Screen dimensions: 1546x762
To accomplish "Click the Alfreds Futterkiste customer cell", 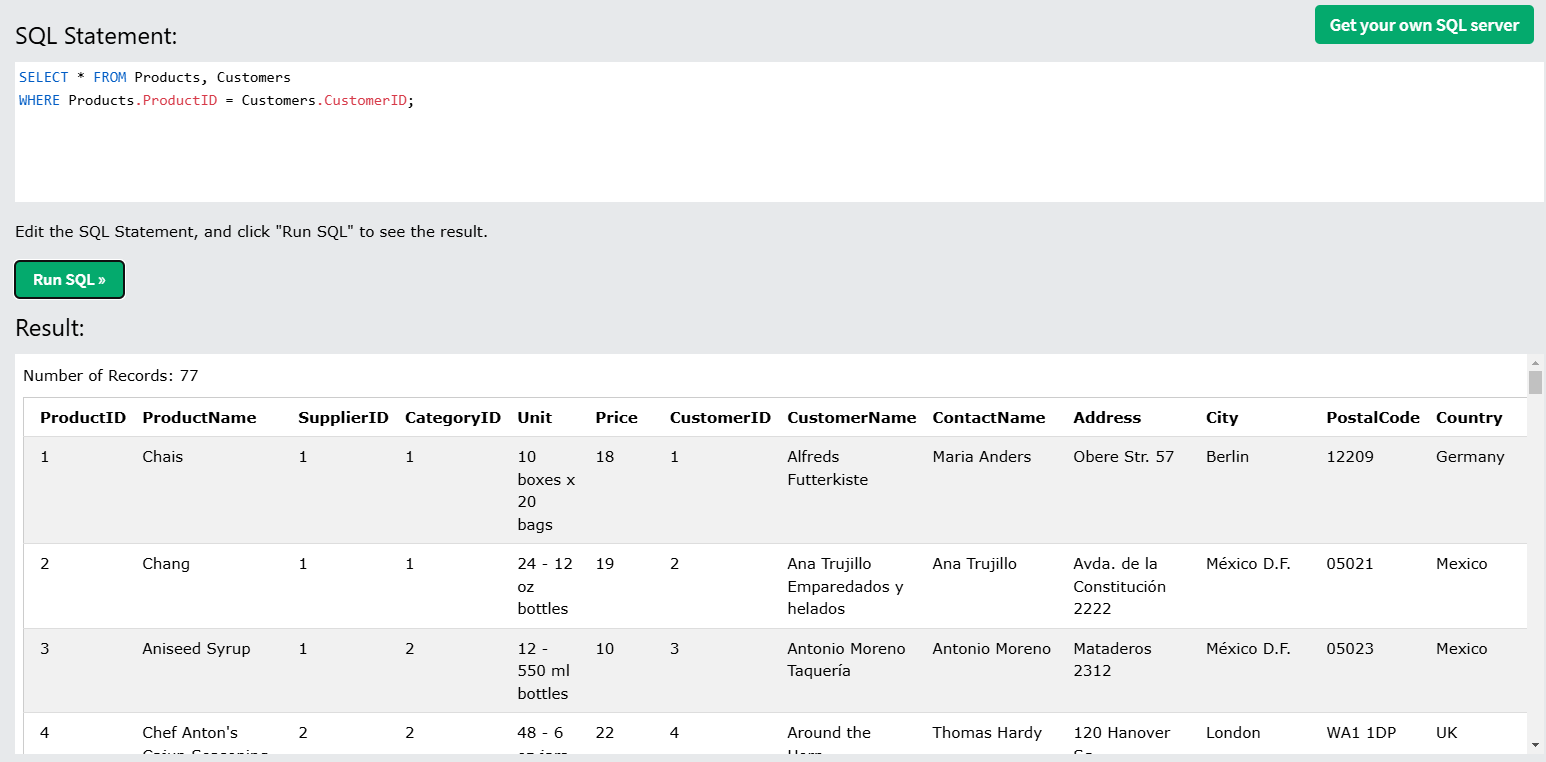I will coord(827,468).
